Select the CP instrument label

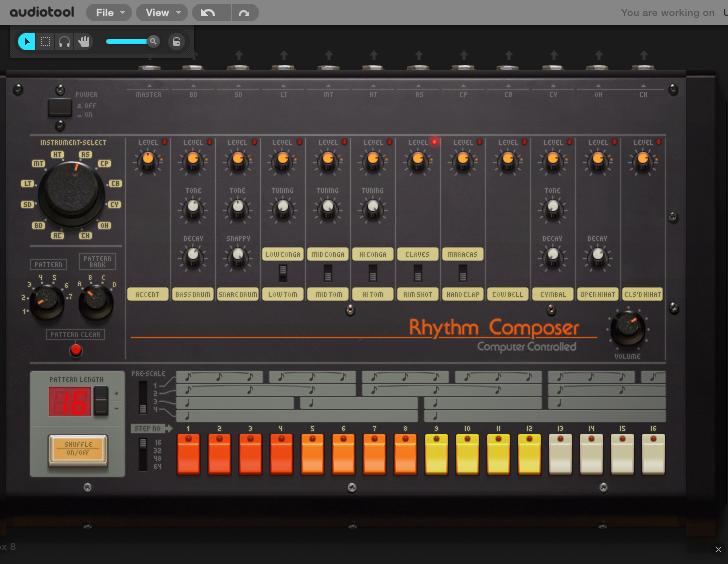(x=104, y=163)
